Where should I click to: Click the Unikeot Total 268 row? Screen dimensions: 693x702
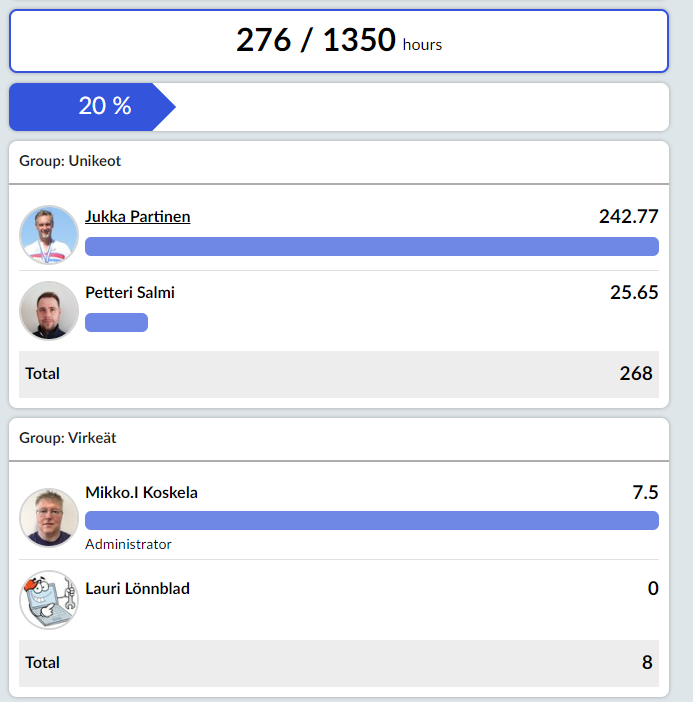click(339, 374)
